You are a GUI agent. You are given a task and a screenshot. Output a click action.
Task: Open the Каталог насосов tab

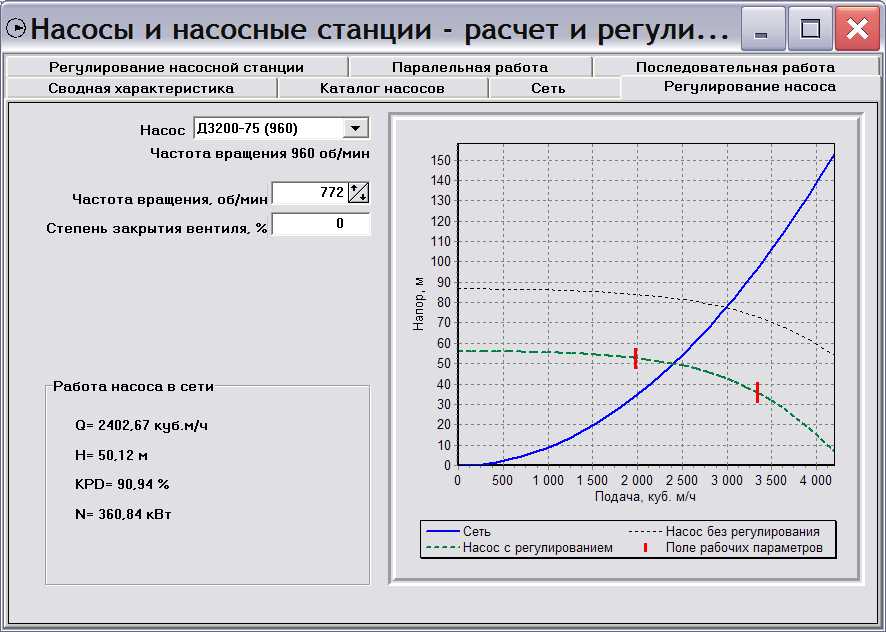[382, 88]
